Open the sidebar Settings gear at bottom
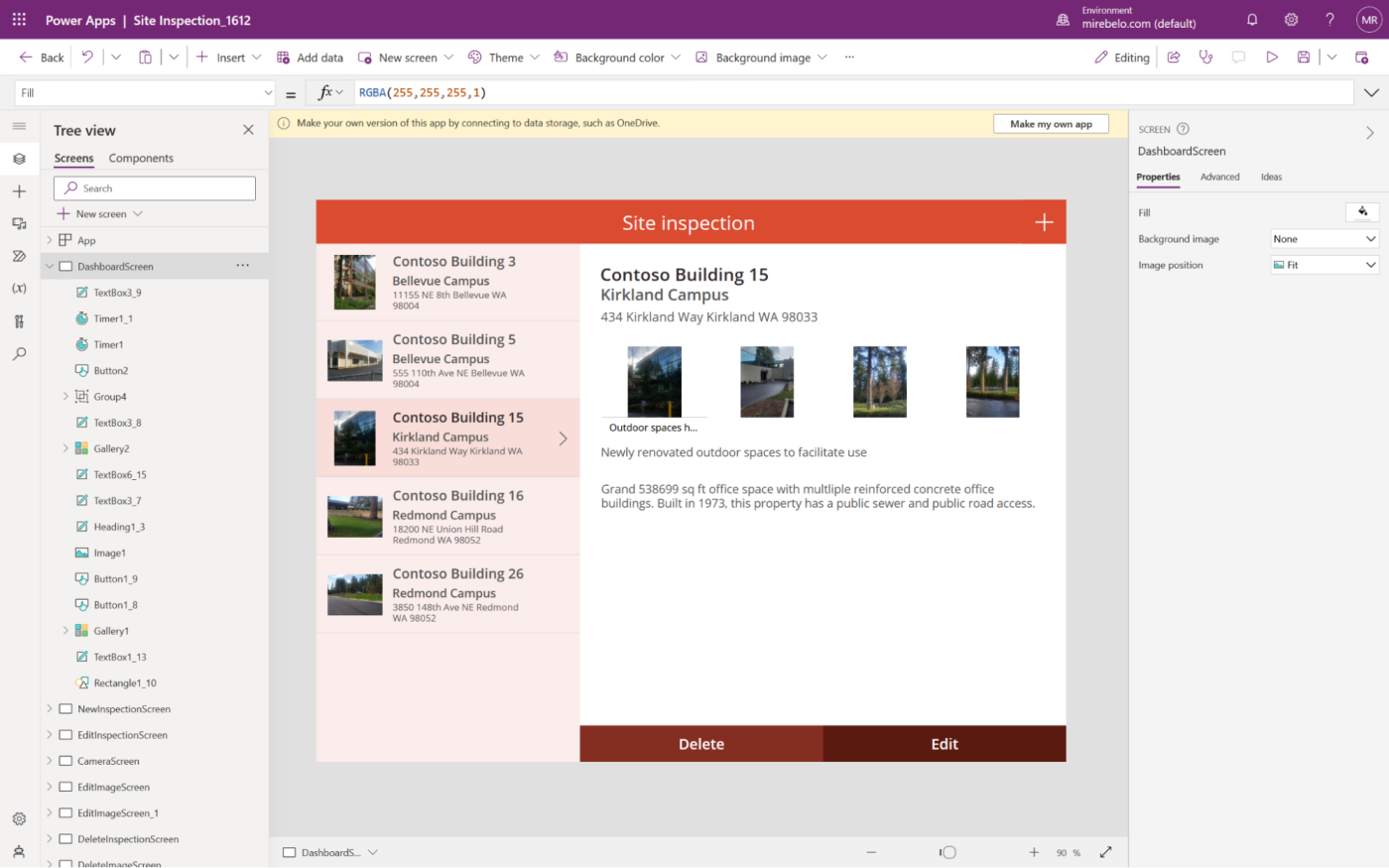 [x=19, y=818]
